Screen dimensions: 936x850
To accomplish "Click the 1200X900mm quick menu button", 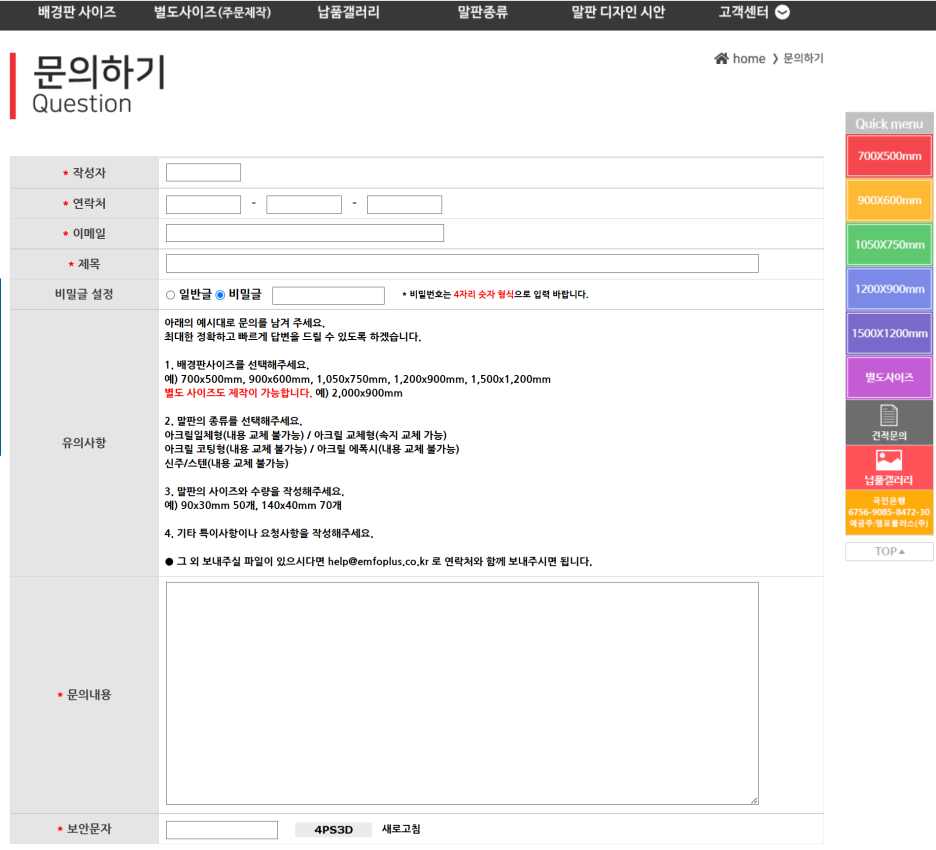I will [889, 289].
